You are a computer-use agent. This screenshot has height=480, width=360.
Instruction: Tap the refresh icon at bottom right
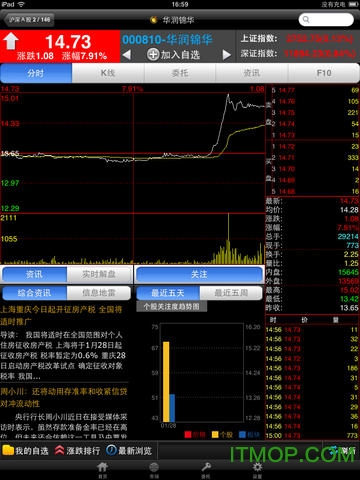334,451
